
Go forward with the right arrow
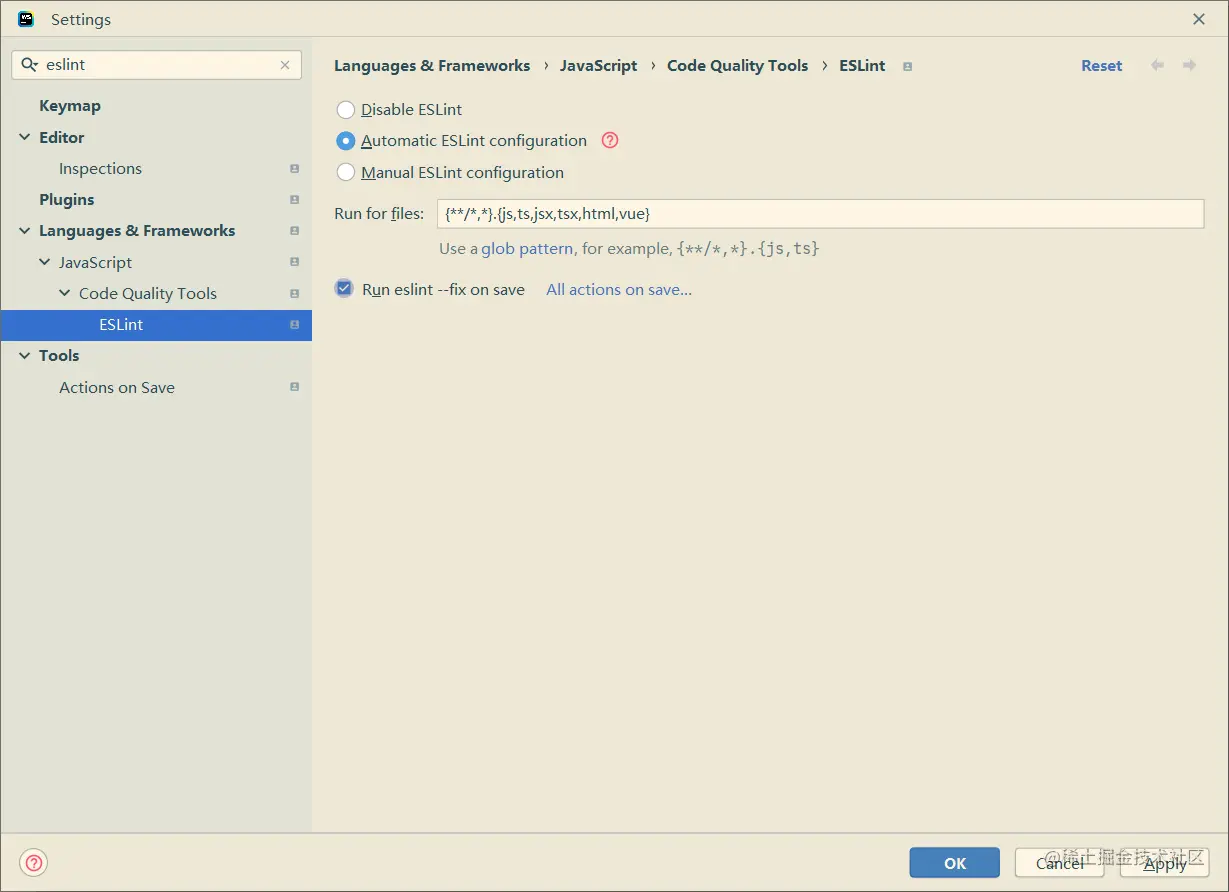click(1189, 65)
